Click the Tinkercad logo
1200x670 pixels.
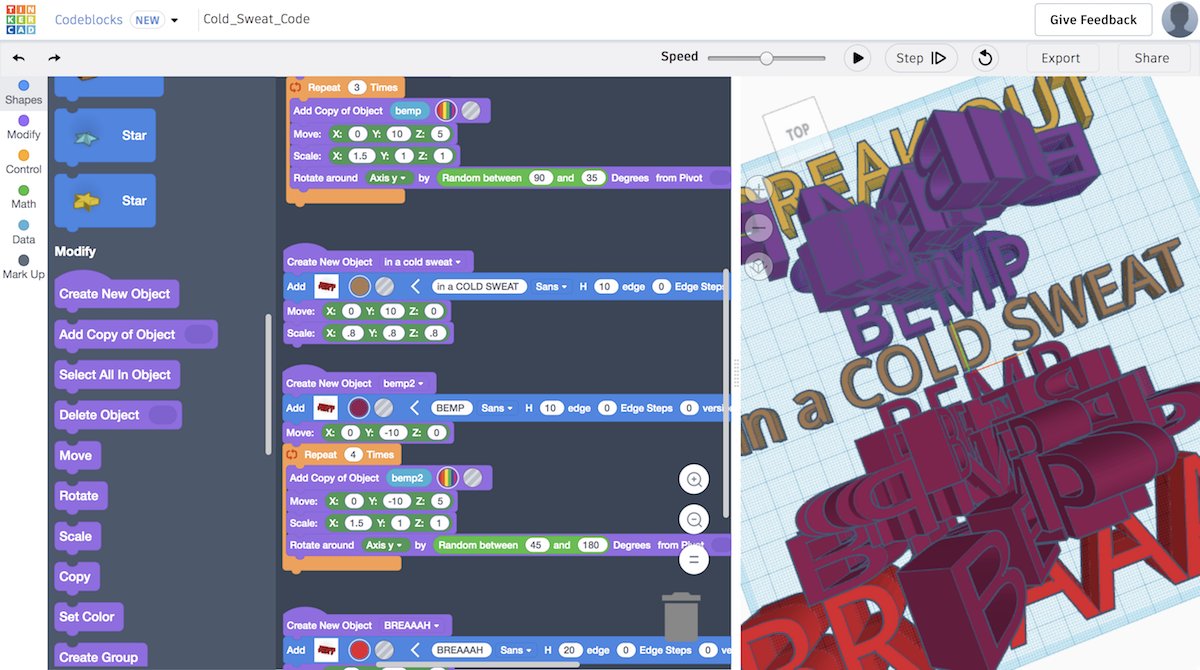(19, 19)
